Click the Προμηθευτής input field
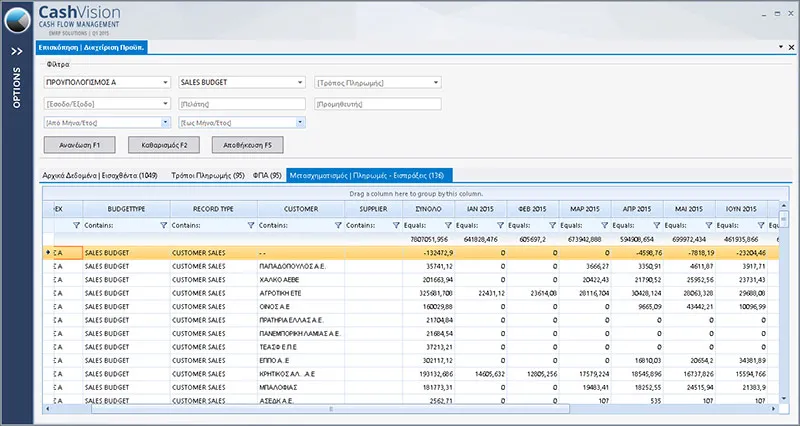The image size is (800, 426). [378, 104]
